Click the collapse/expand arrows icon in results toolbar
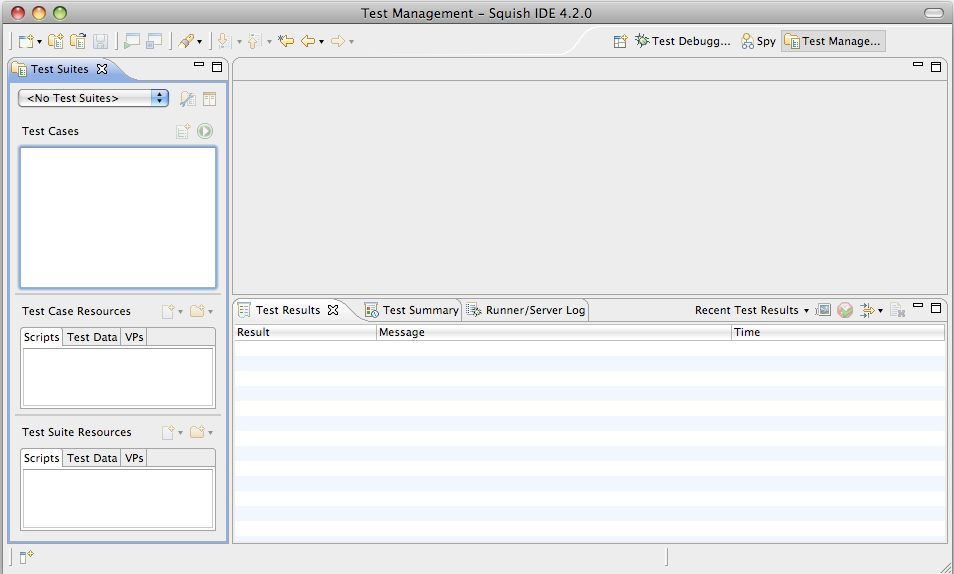This screenshot has width=954, height=574. 867,310
